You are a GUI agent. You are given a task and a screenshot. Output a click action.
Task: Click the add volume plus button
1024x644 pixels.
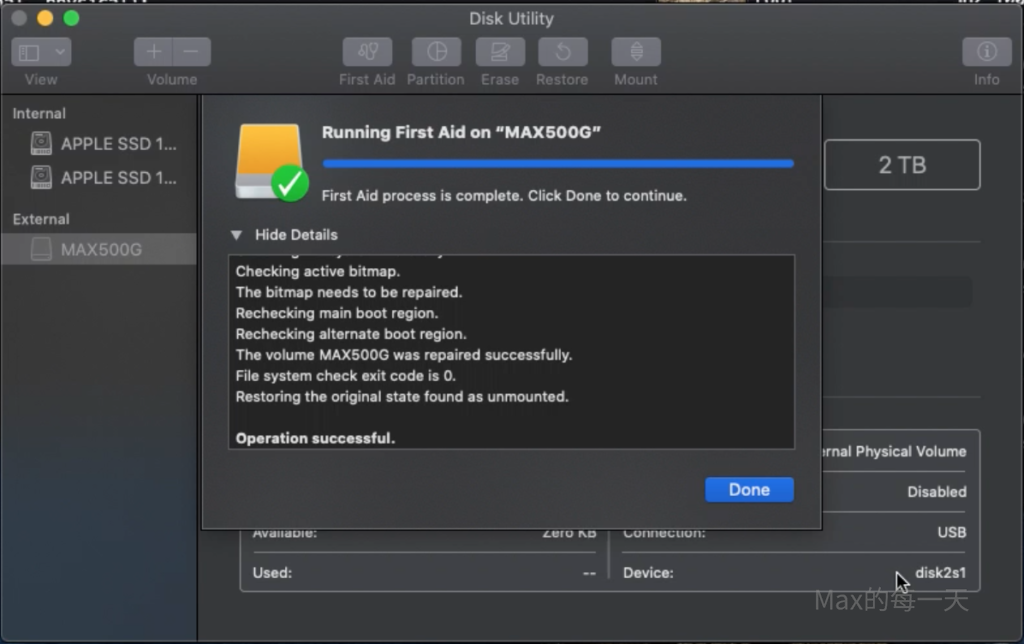click(x=154, y=52)
